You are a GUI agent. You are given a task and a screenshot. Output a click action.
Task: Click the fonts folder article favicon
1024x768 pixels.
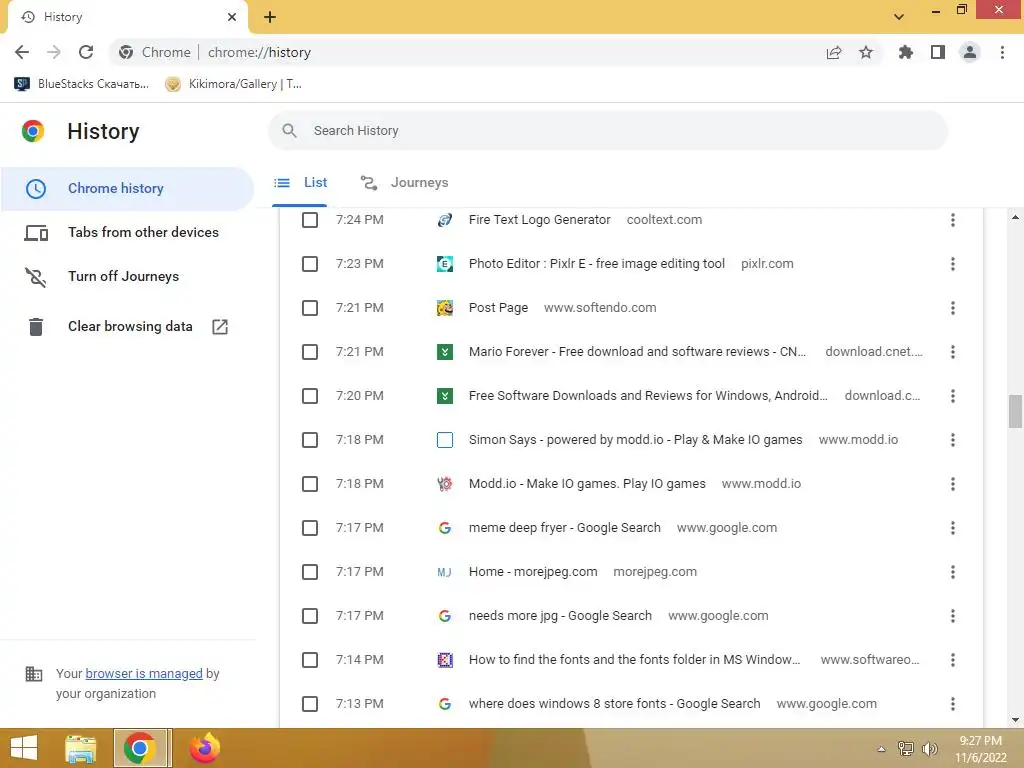pyautogui.click(x=445, y=660)
